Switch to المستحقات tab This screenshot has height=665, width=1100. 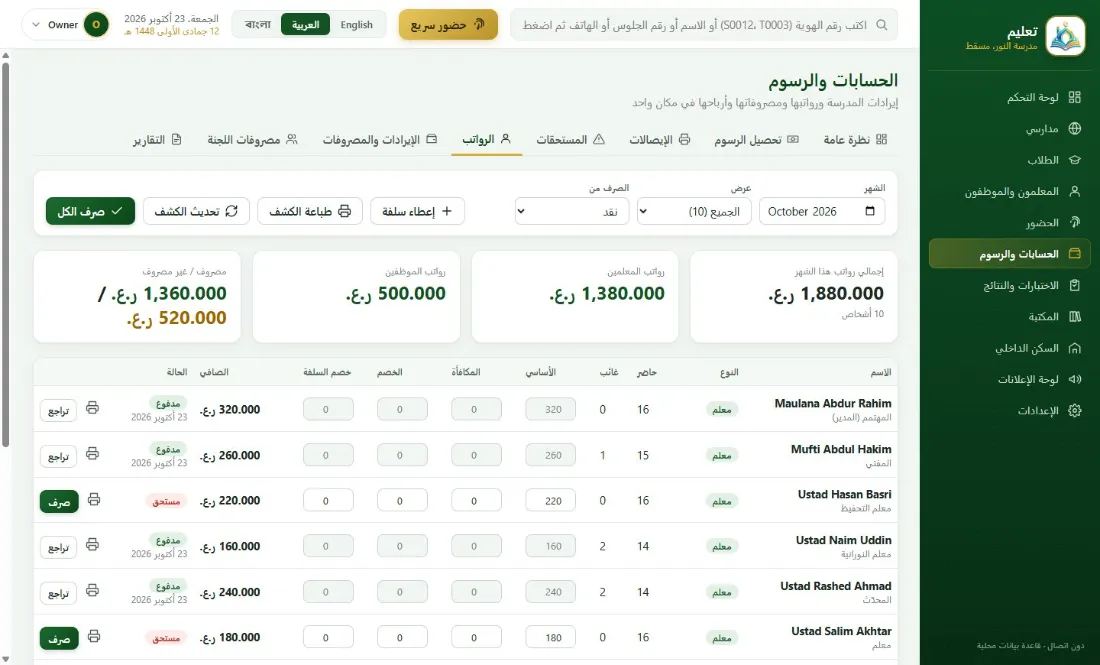[x=570, y=140]
